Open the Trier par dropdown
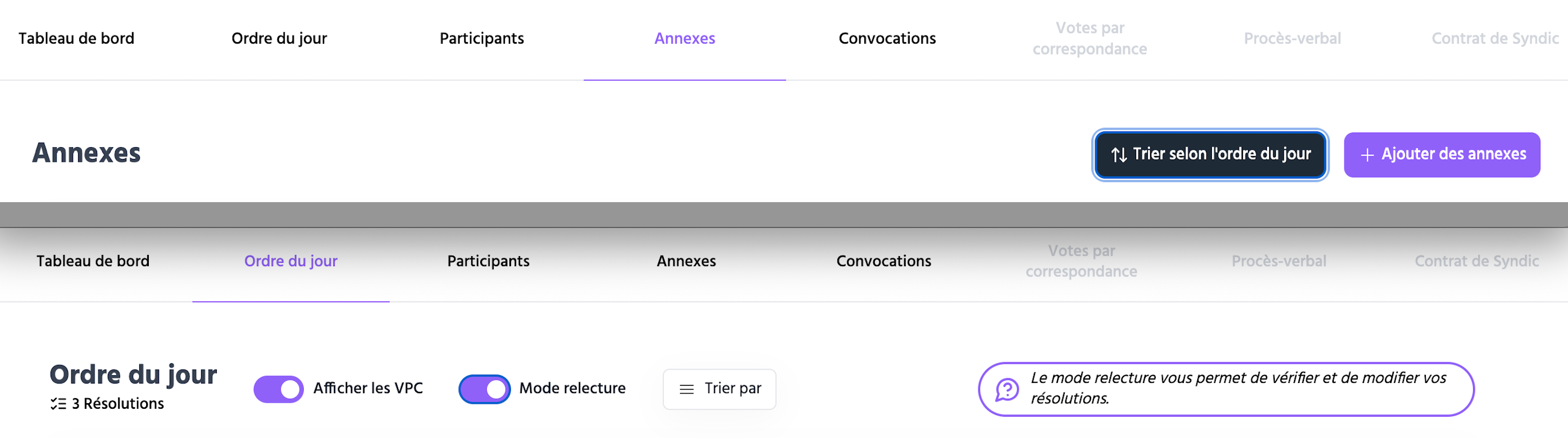Viewport: 1568px width, 438px height. coord(719,389)
